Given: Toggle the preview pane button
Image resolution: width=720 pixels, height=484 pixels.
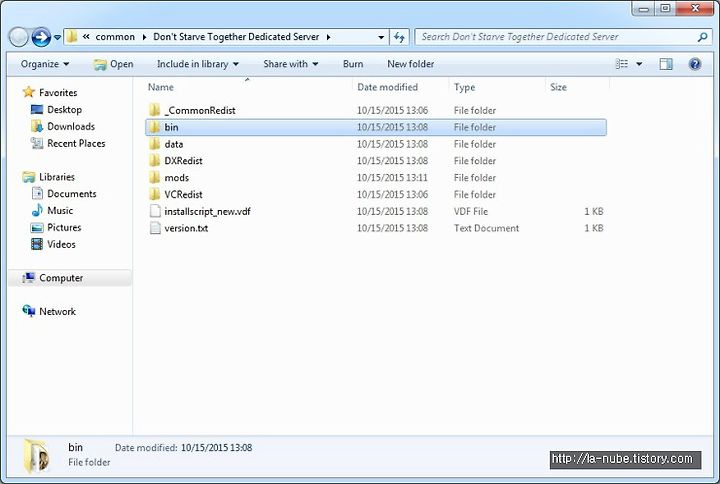Looking at the screenshot, I should tap(666, 64).
